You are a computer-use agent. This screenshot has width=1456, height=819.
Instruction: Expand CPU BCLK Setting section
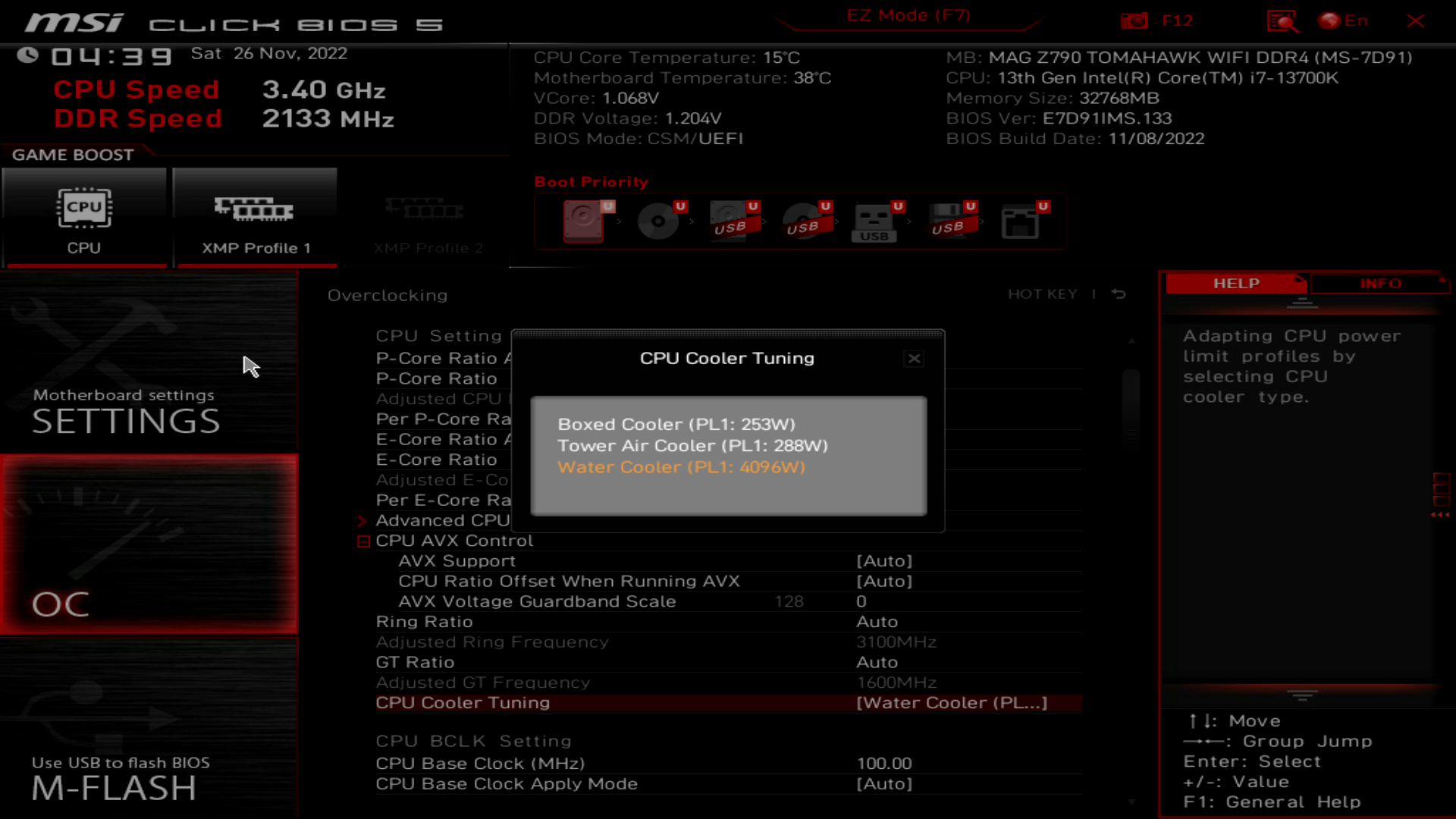tap(473, 740)
